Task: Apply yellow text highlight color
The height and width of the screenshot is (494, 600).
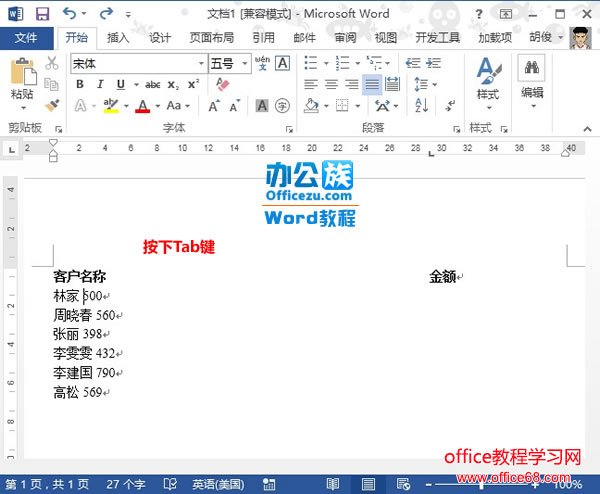Action: click(111, 106)
